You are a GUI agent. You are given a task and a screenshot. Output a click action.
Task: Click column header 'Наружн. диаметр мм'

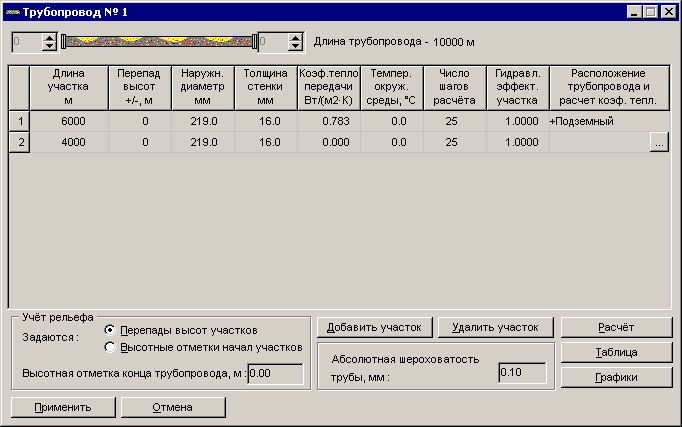[x=203, y=87]
